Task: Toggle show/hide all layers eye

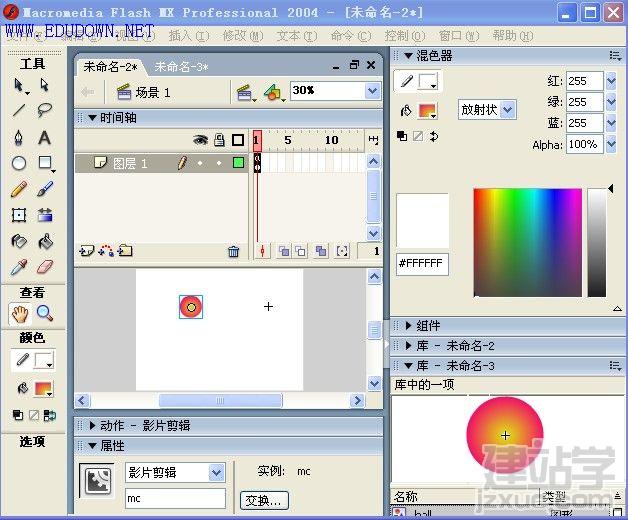Action: click(x=200, y=140)
